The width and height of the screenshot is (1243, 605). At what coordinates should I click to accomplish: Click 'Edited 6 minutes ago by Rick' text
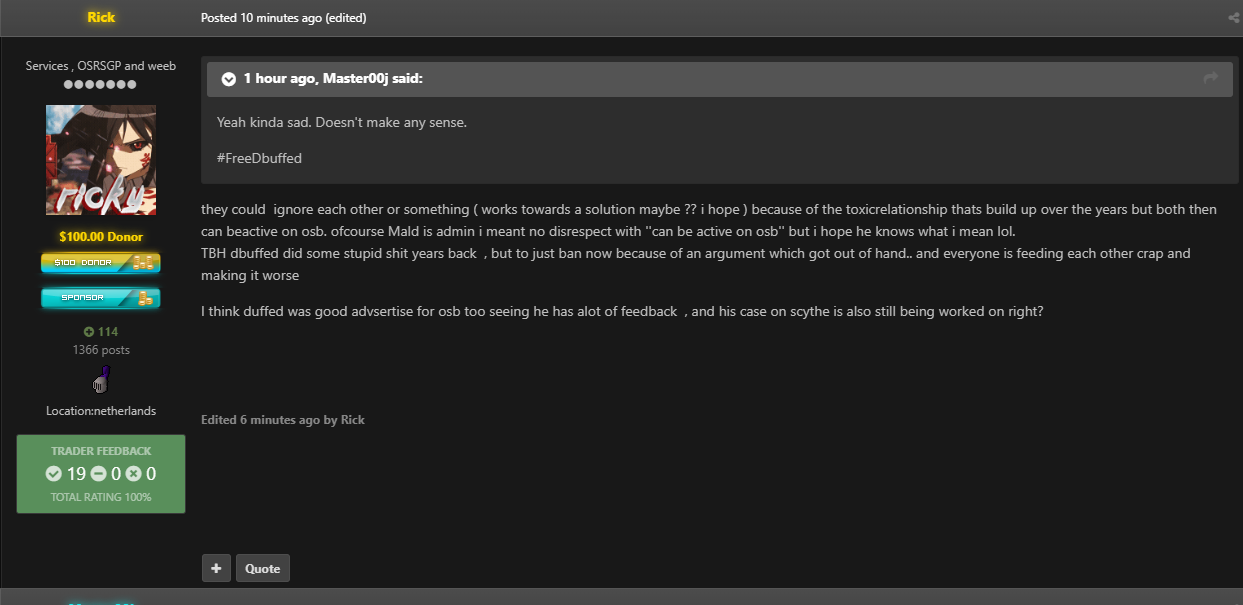click(x=283, y=420)
